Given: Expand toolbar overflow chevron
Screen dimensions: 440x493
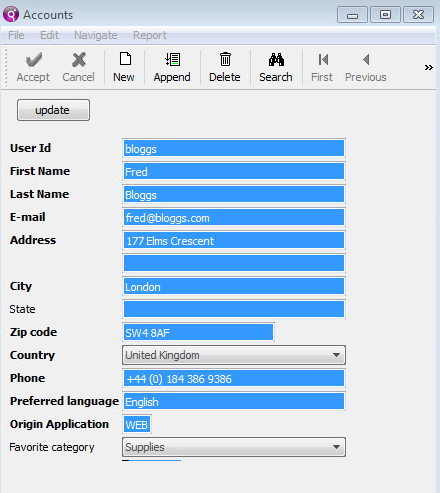Looking at the screenshot, I should coord(429,68).
